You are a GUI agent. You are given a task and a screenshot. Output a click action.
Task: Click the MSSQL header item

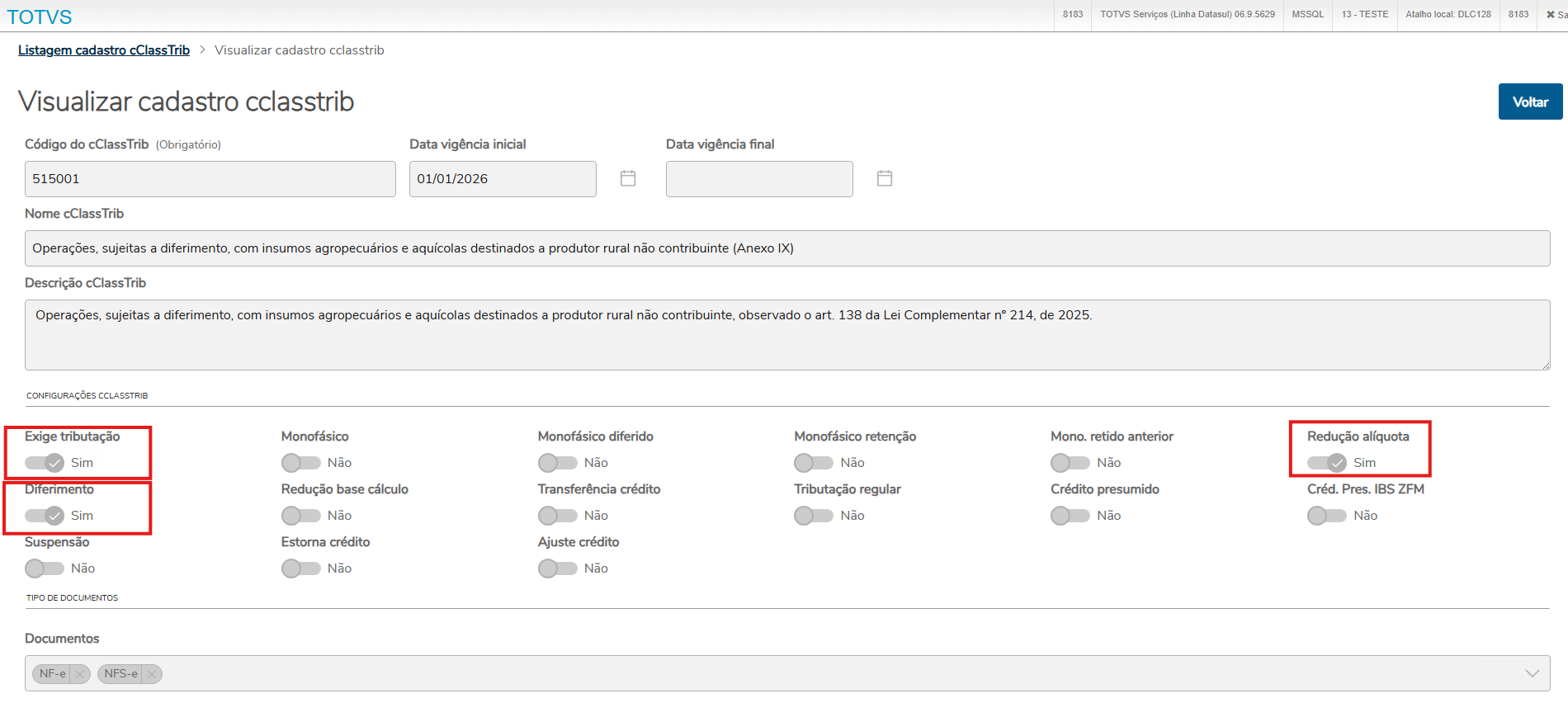(1308, 15)
